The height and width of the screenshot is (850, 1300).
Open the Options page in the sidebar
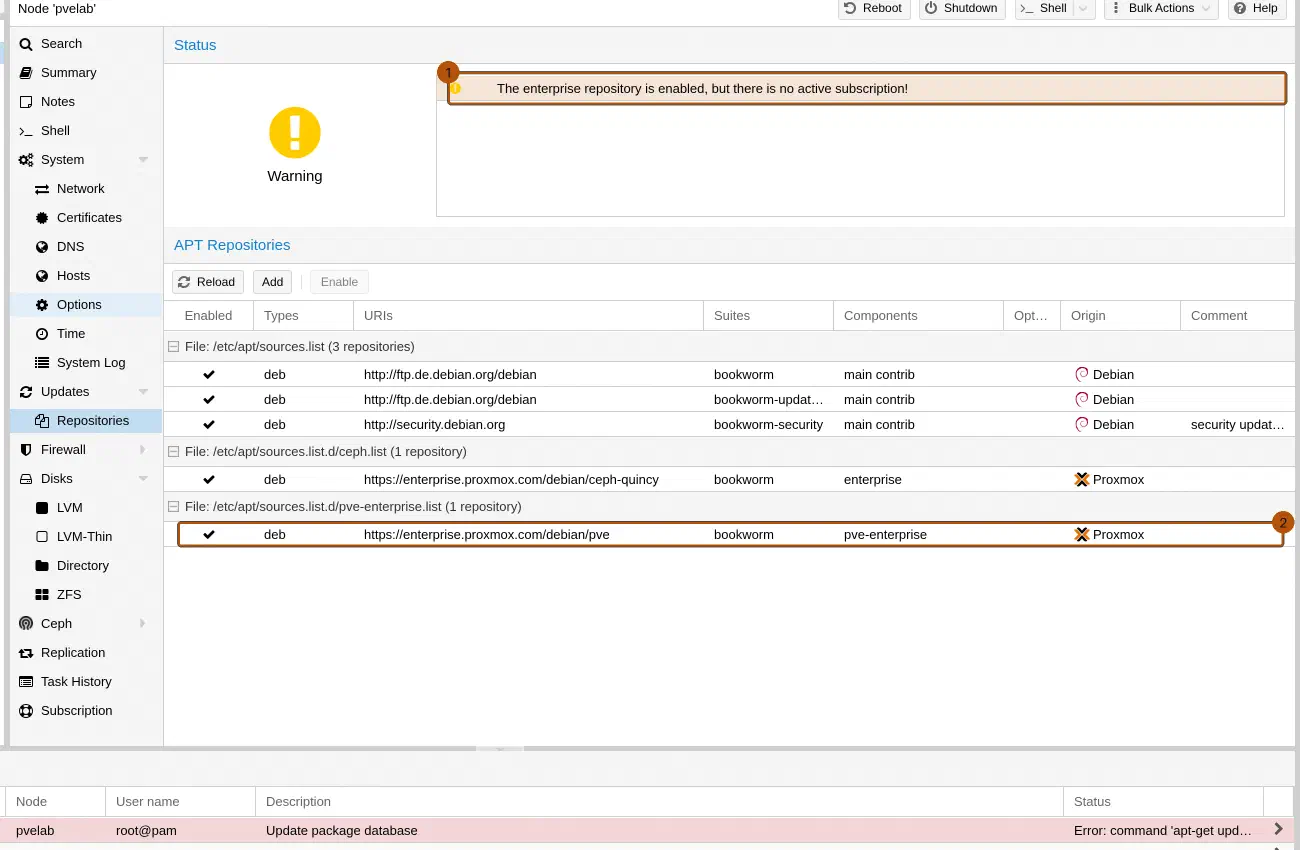(86, 305)
